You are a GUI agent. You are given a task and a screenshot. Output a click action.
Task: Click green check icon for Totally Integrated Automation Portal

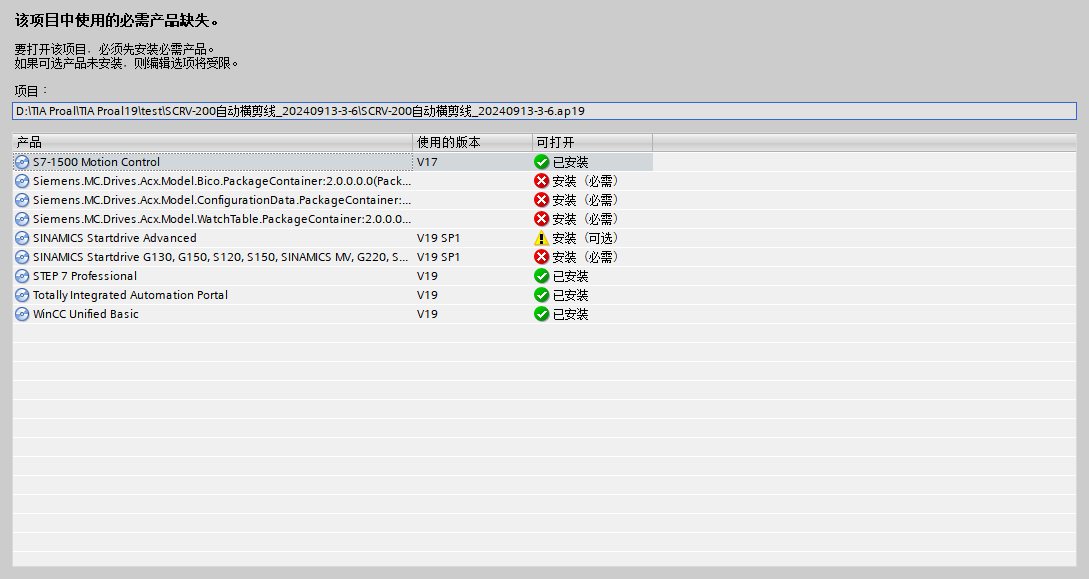point(542,295)
